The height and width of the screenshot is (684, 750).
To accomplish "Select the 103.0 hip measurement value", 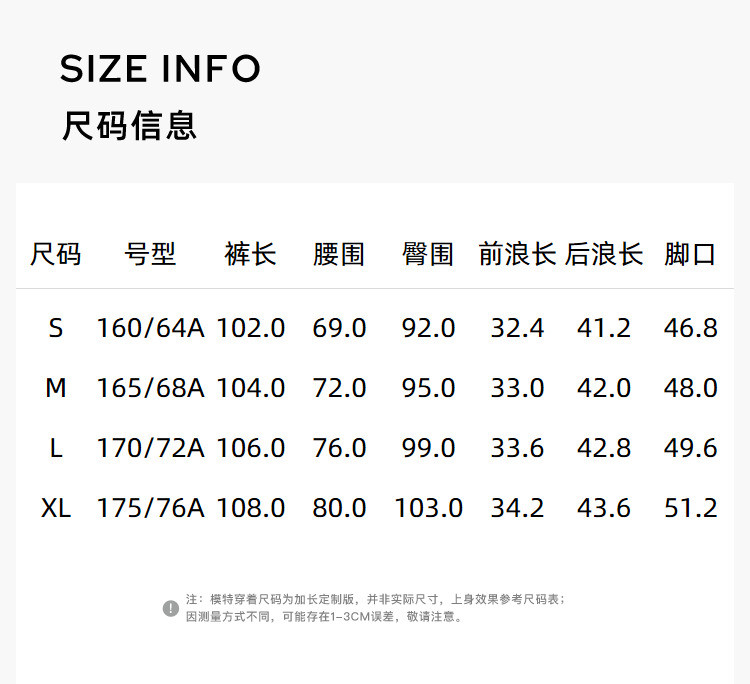I will point(428,507).
